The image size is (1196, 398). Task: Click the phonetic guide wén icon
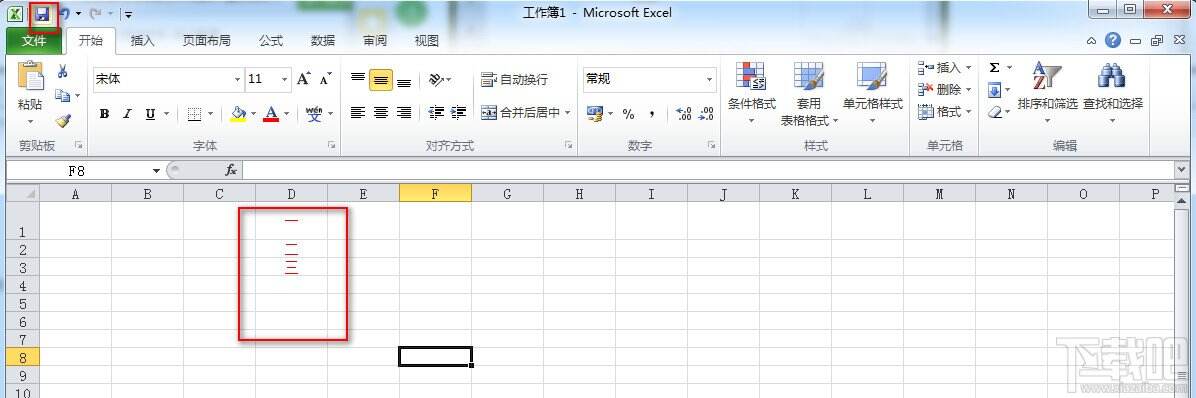click(x=313, y=114)
